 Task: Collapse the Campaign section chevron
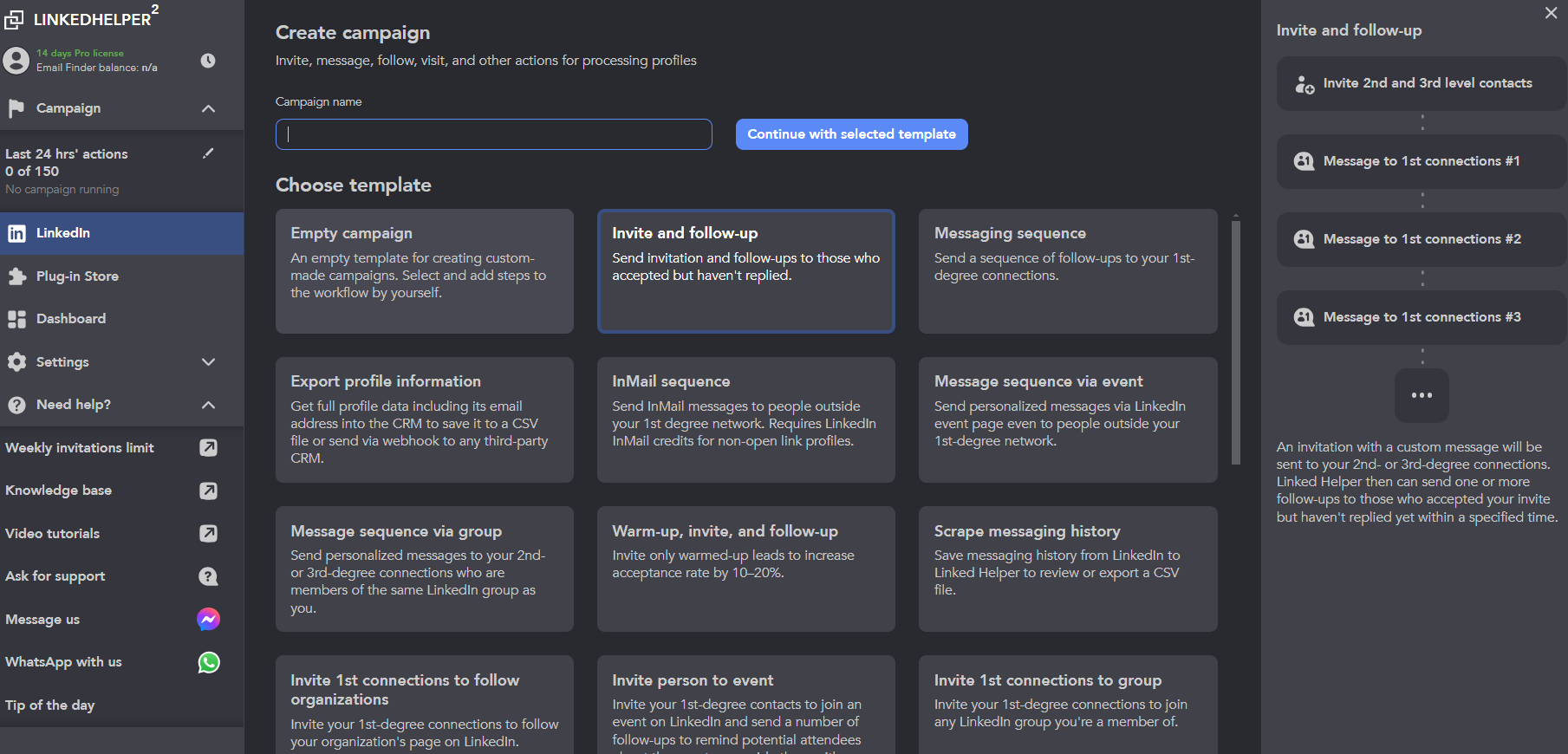tap(208, 108)
